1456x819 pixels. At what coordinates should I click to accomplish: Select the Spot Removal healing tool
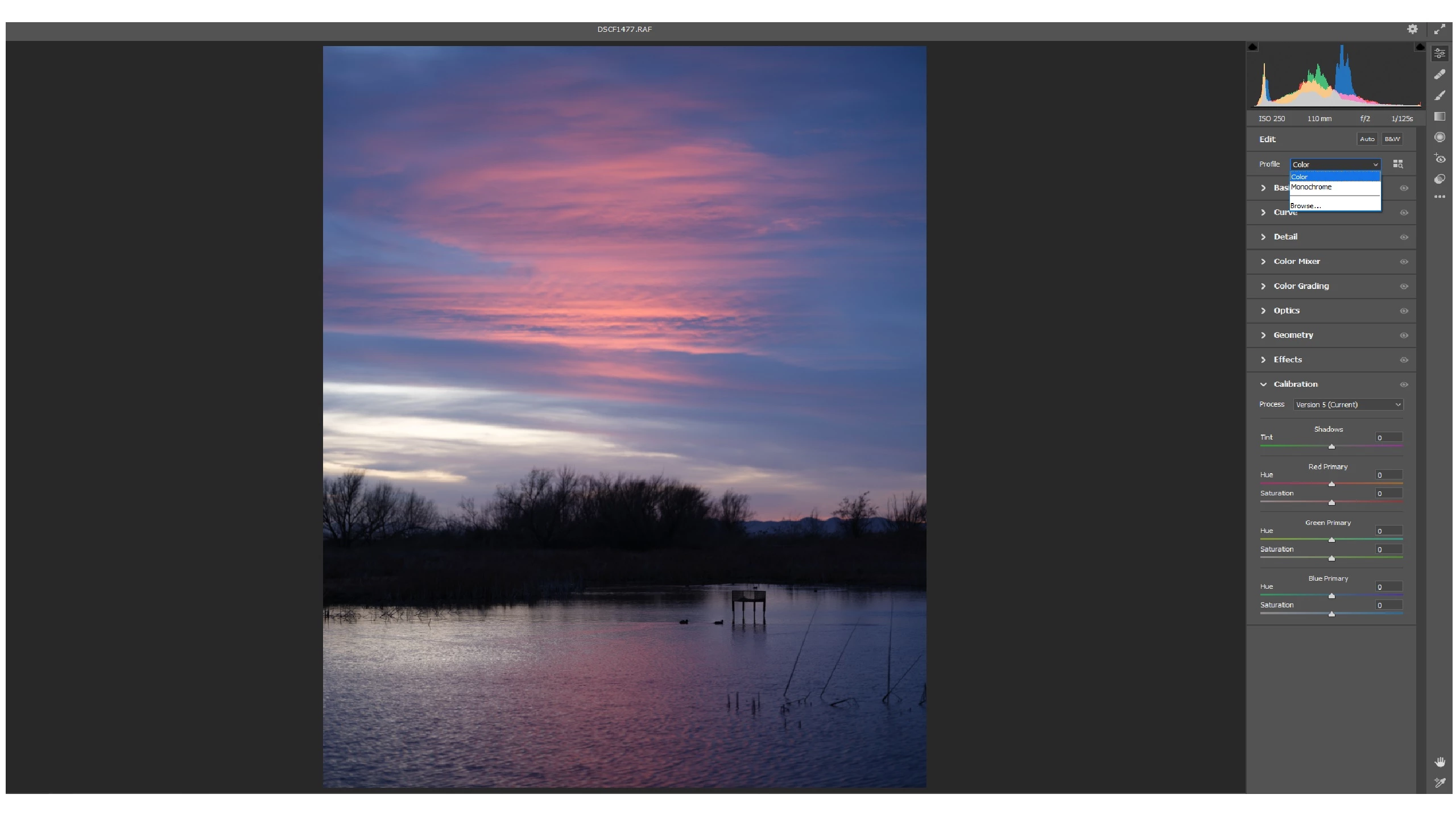(x=1440, y=75)
